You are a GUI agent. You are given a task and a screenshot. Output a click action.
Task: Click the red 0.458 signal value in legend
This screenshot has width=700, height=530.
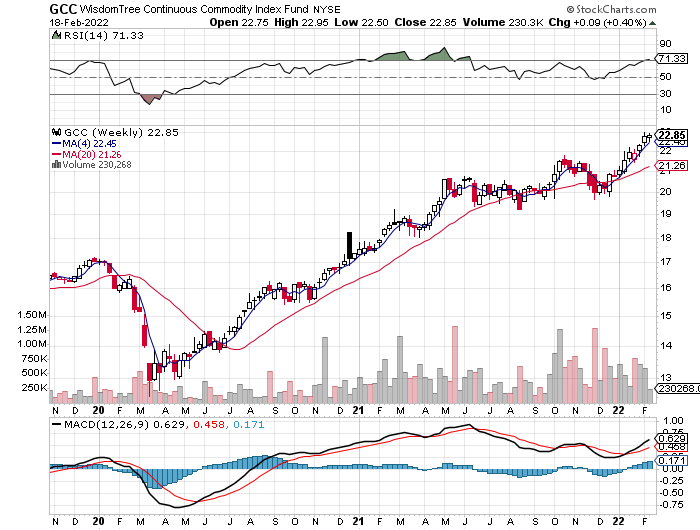[x=209, y=424]
